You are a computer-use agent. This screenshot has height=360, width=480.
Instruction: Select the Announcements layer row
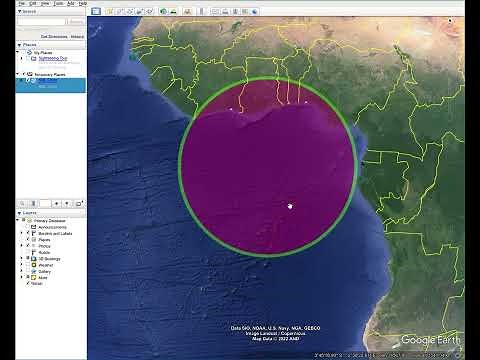click(x=52, y=227)
